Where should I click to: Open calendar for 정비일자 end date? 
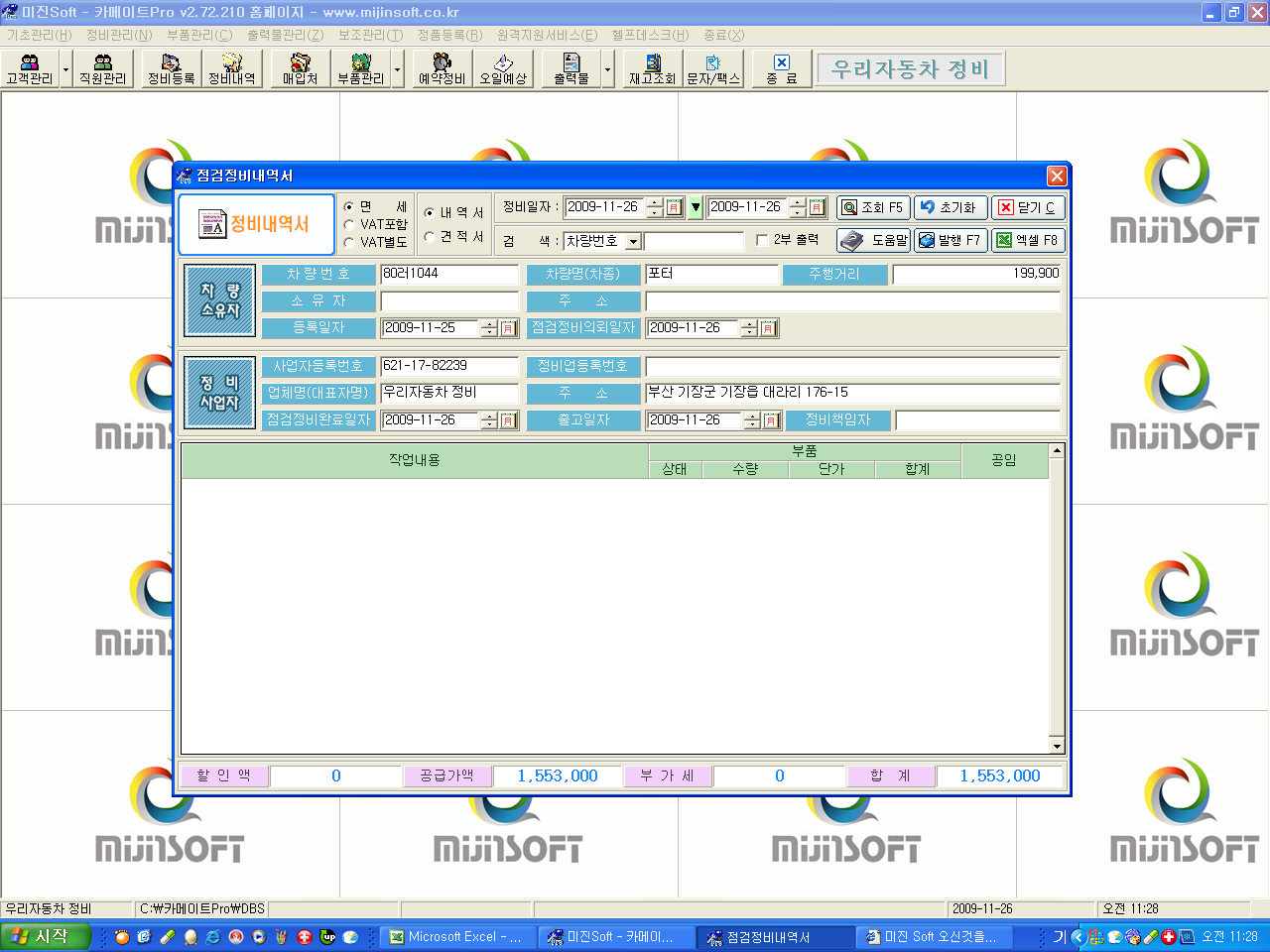point(818,207)
